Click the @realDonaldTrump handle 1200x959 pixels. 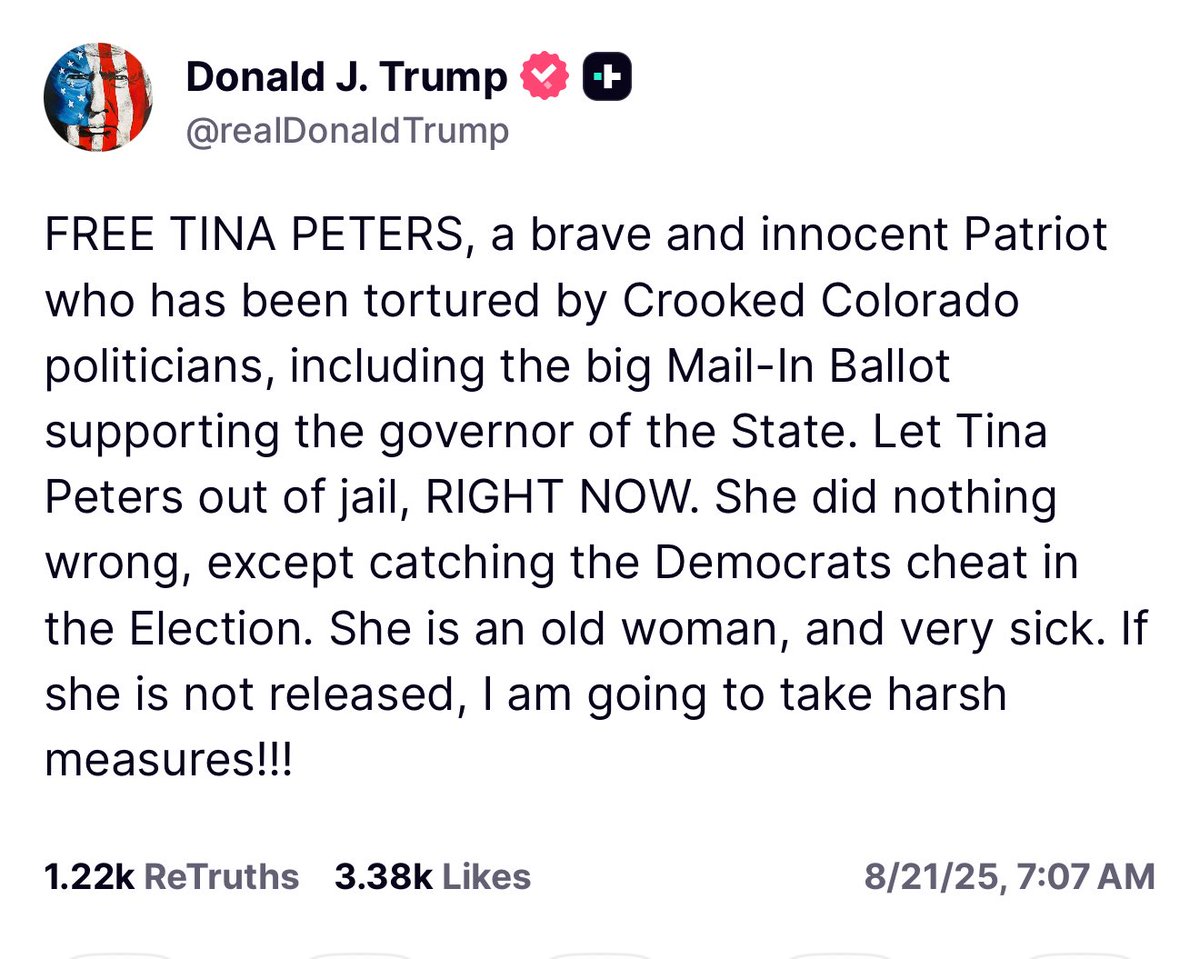[347, 130]
